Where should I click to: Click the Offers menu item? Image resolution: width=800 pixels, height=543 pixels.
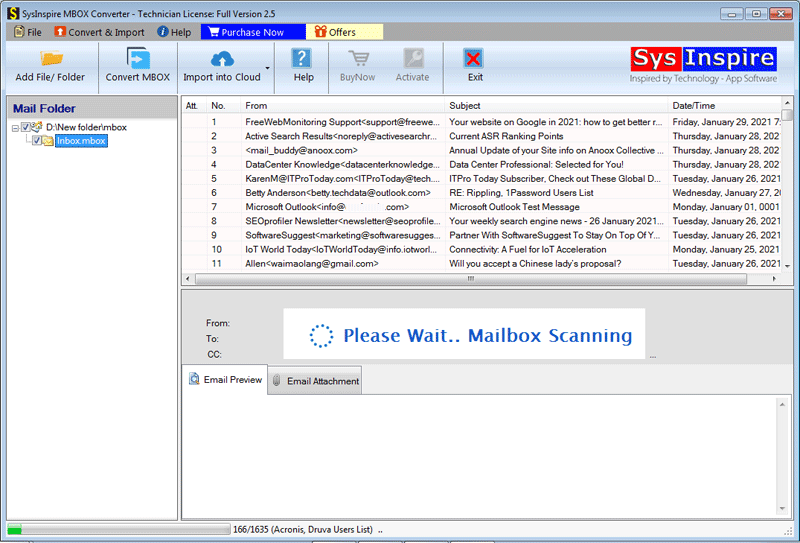pyautogui.click(x=344, y=32)
